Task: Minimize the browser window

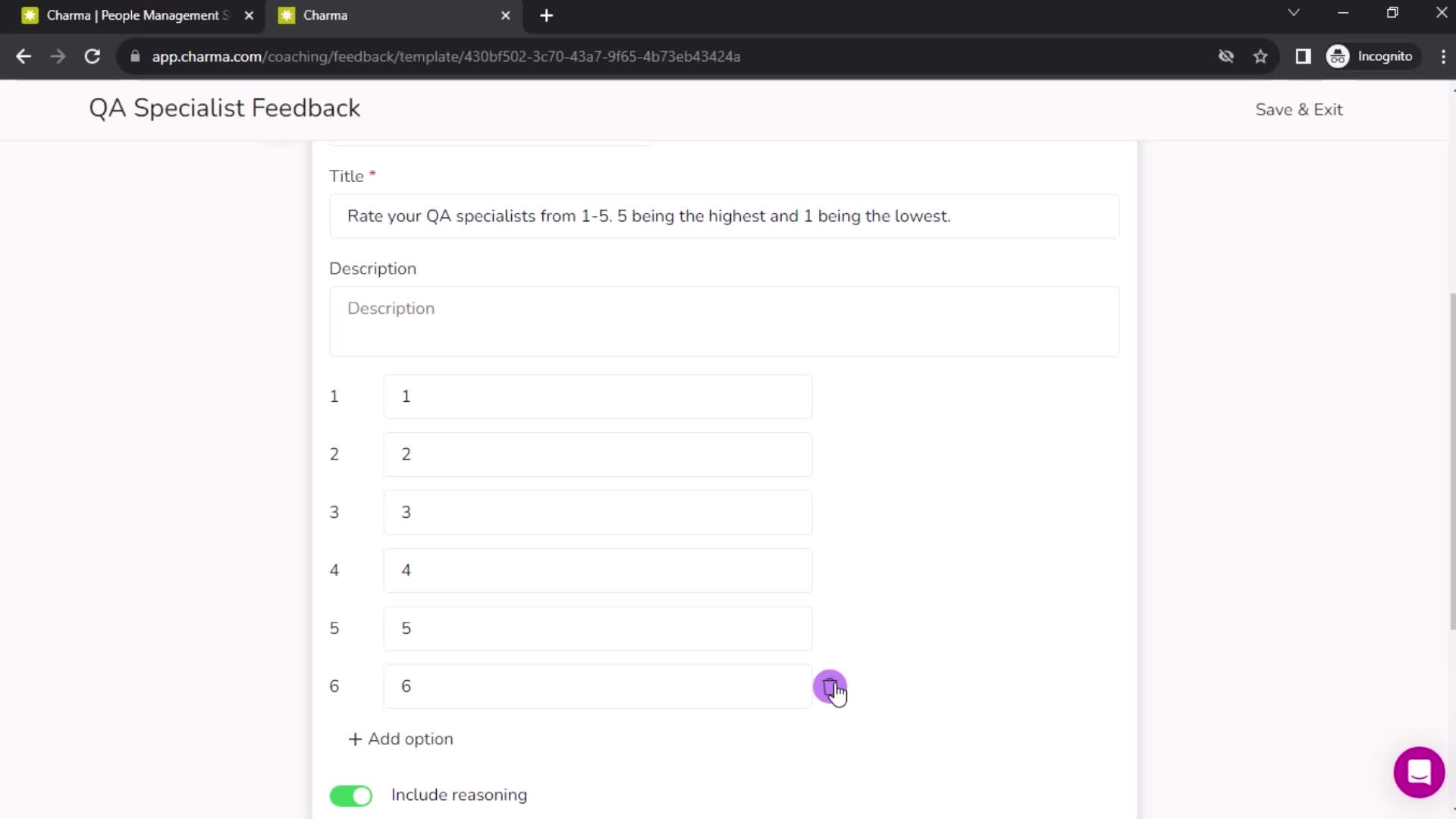Action: [x=1343, y=13]
